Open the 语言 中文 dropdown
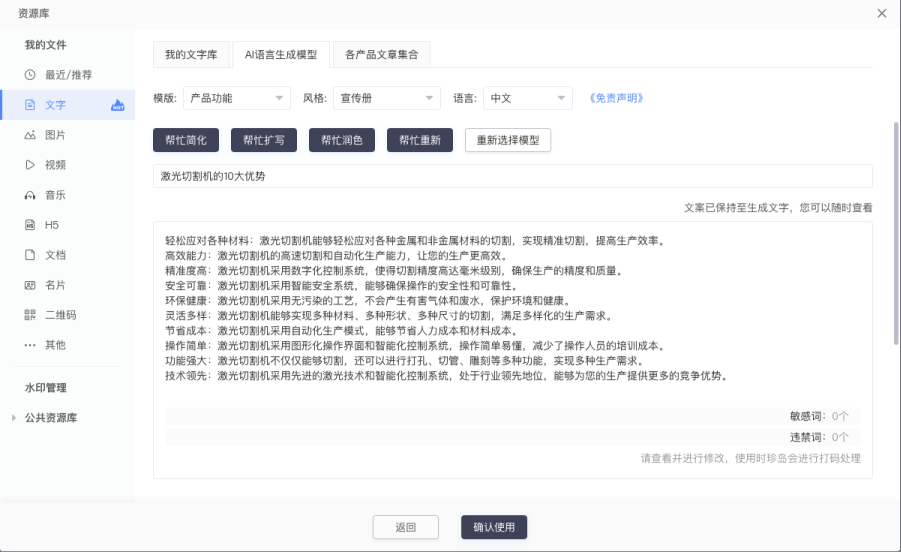This screenshot has width=901, height=552. [x=528, y=98]
